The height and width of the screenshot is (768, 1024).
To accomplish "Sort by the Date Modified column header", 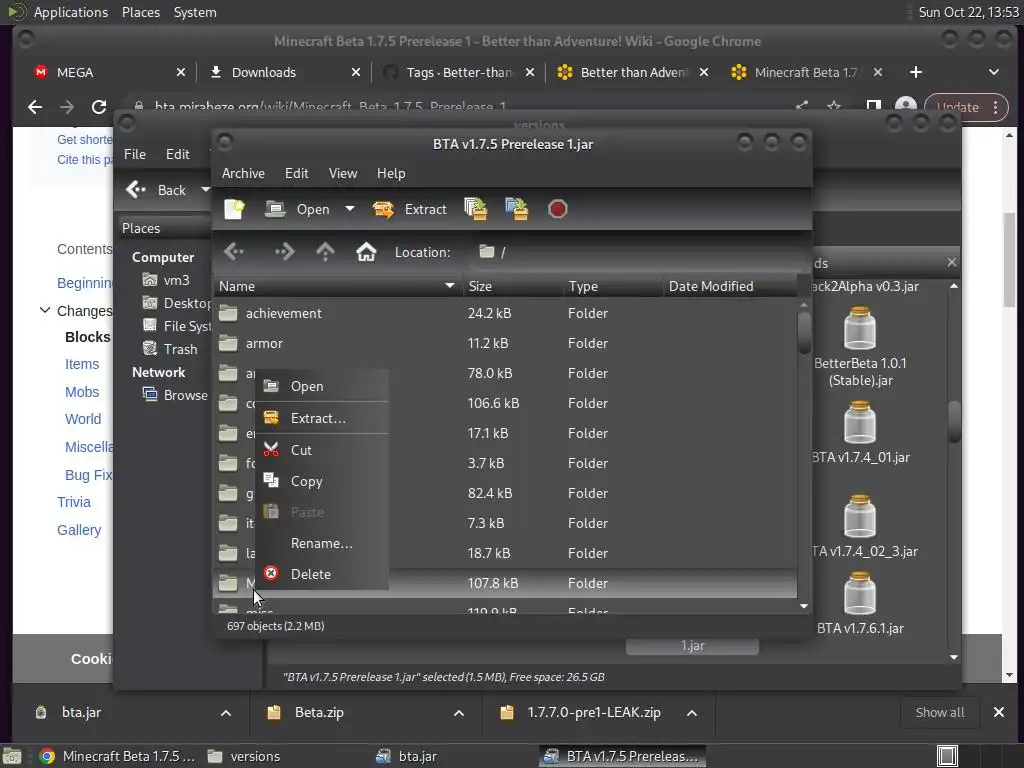I will click(730, 286).
